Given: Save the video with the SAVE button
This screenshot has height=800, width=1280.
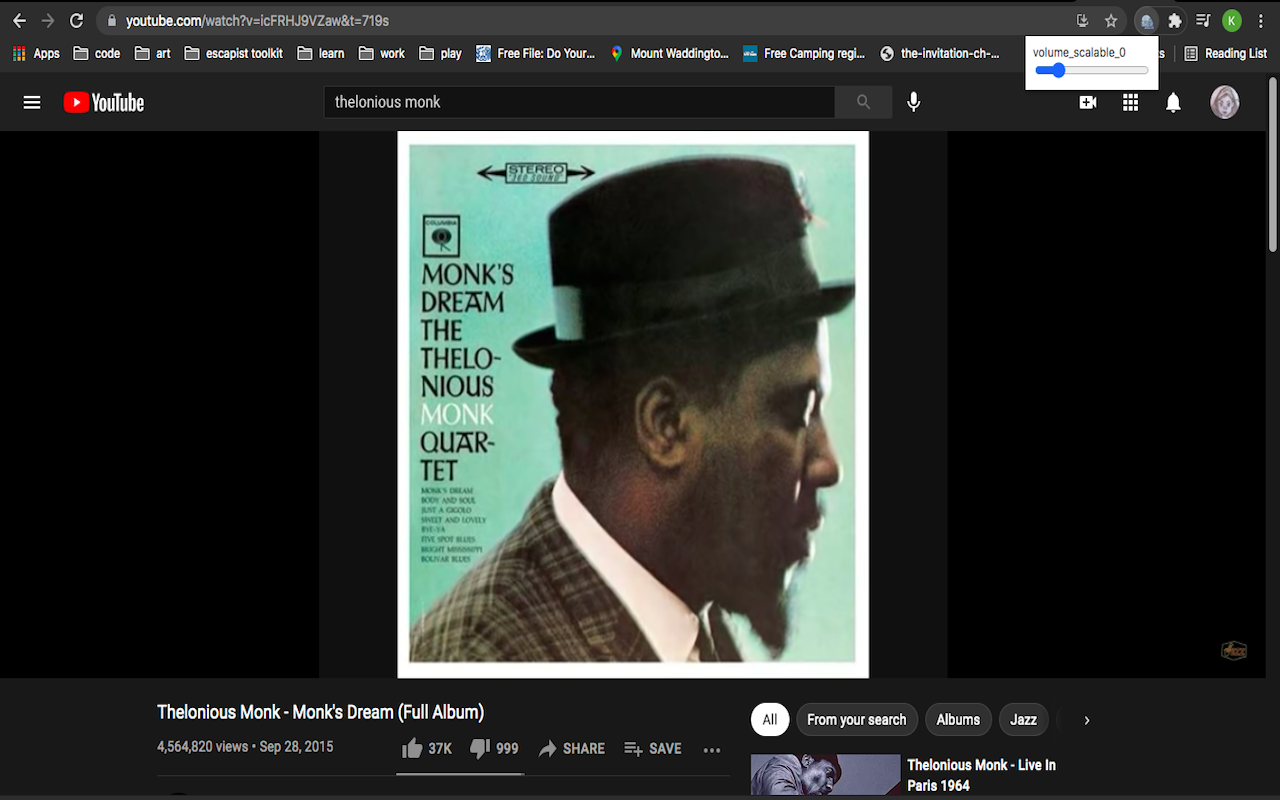Looking at the screenshot, I should (x=653, y=748).
